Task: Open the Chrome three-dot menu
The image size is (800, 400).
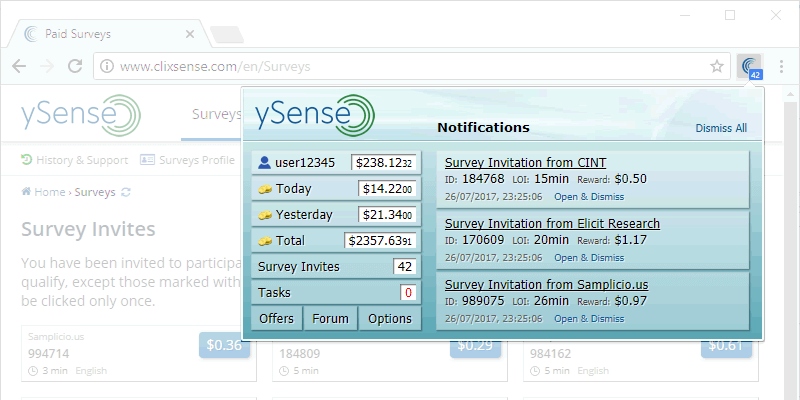Action: pos(782,66)
